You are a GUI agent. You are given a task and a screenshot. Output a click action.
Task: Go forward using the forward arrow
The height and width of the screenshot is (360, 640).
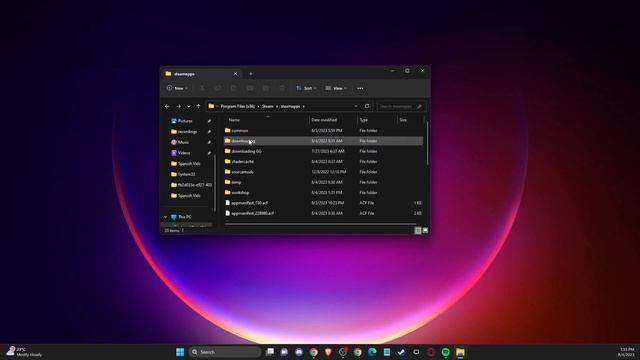coord(178,106)
